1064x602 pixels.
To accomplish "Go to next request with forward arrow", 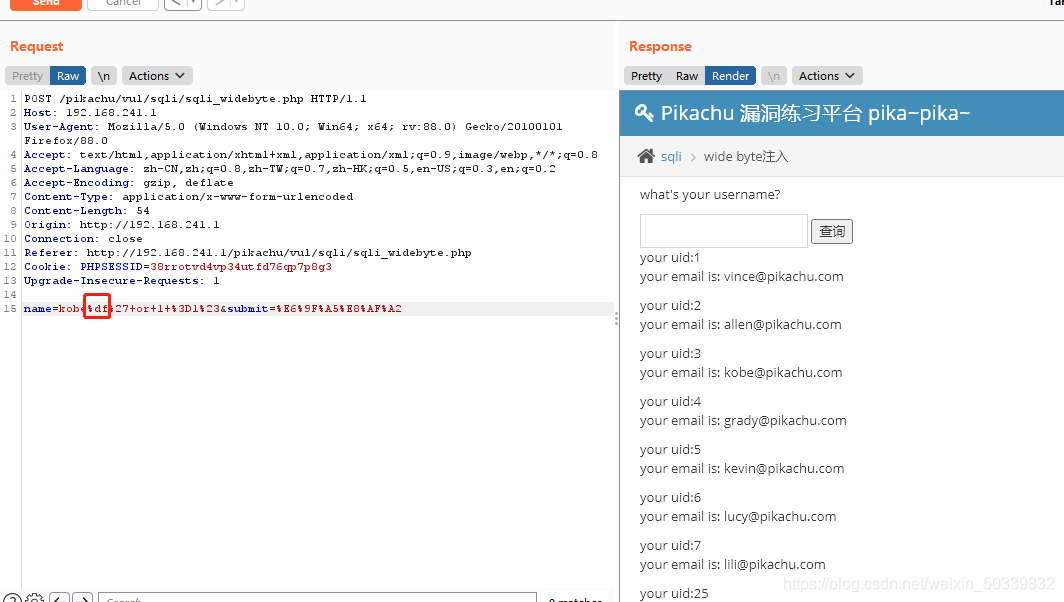I will [x=219, y=3].
